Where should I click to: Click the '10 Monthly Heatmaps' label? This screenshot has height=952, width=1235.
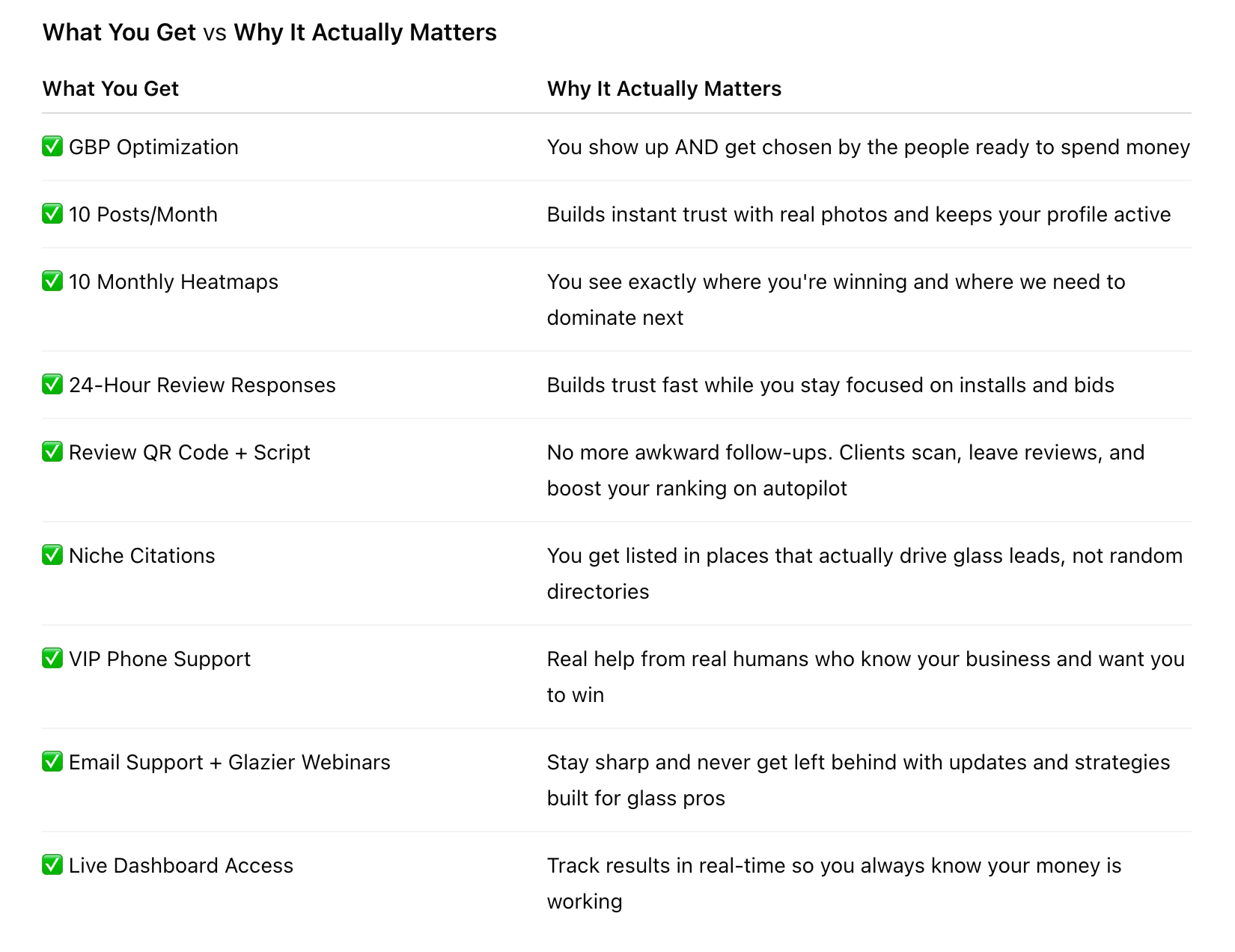click(x=174, y=282)
